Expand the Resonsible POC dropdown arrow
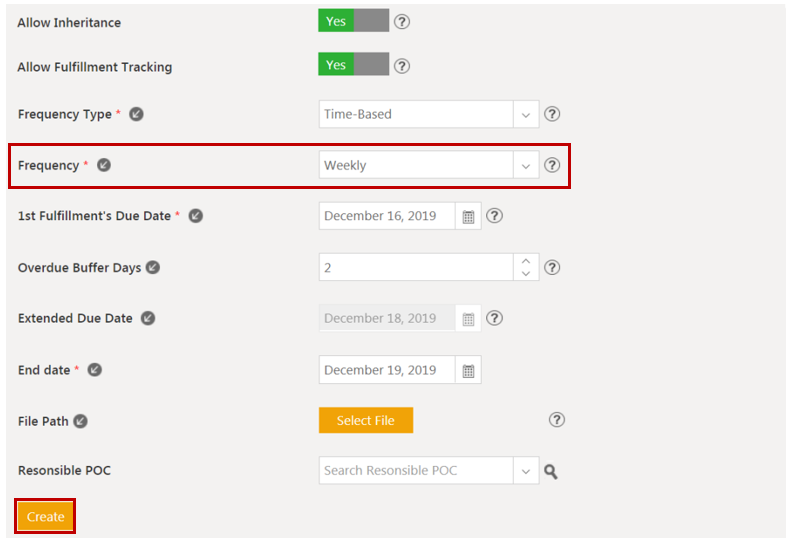 (x=526, y=471)
